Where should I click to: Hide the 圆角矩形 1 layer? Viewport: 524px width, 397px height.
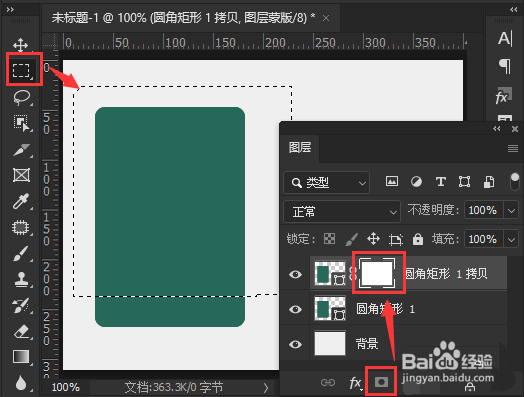pos(295,309)
